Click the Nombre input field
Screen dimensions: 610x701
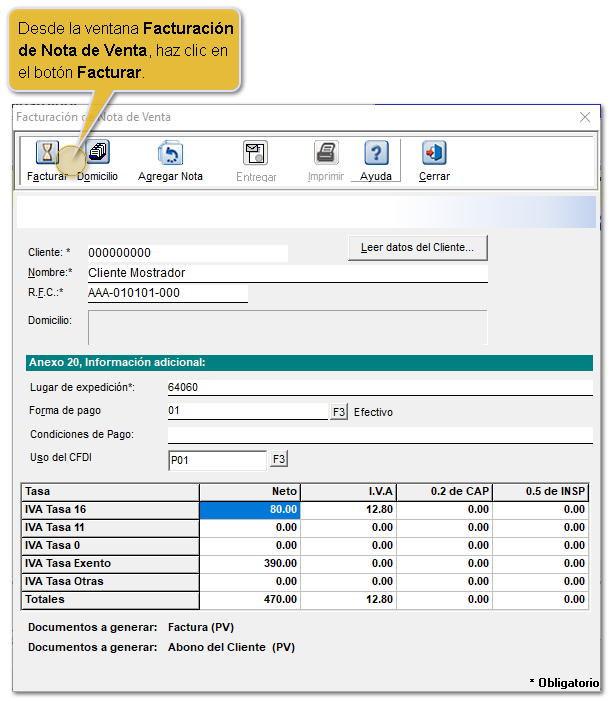click(287, 273)
